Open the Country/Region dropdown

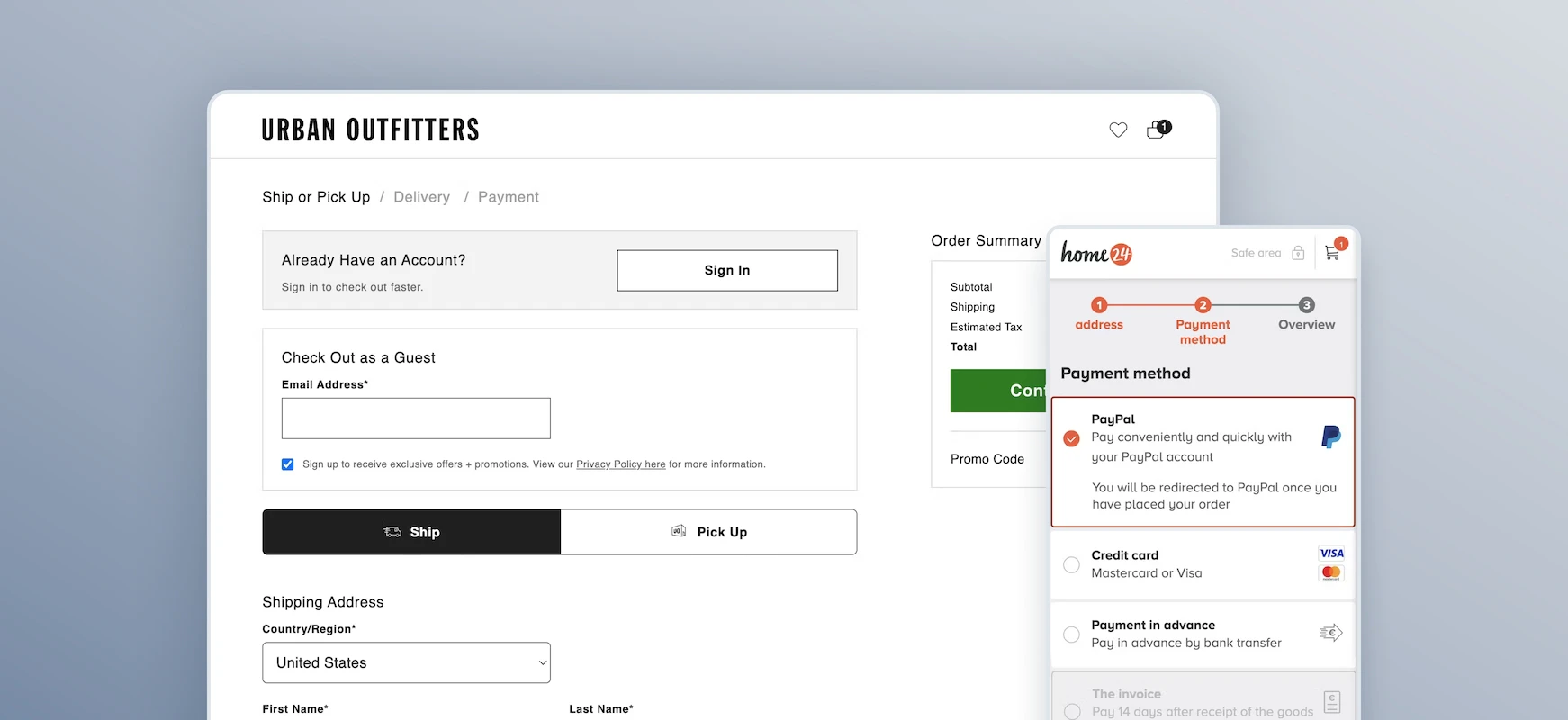(x=406, y=662)
